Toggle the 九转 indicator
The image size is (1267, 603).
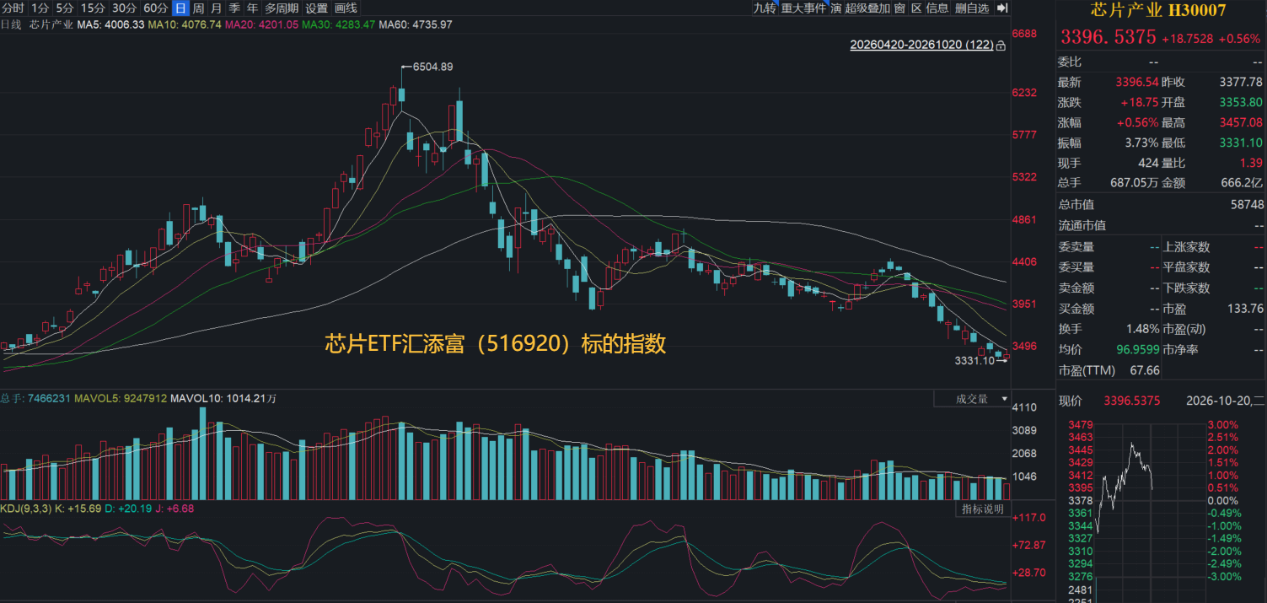point(764,8)
